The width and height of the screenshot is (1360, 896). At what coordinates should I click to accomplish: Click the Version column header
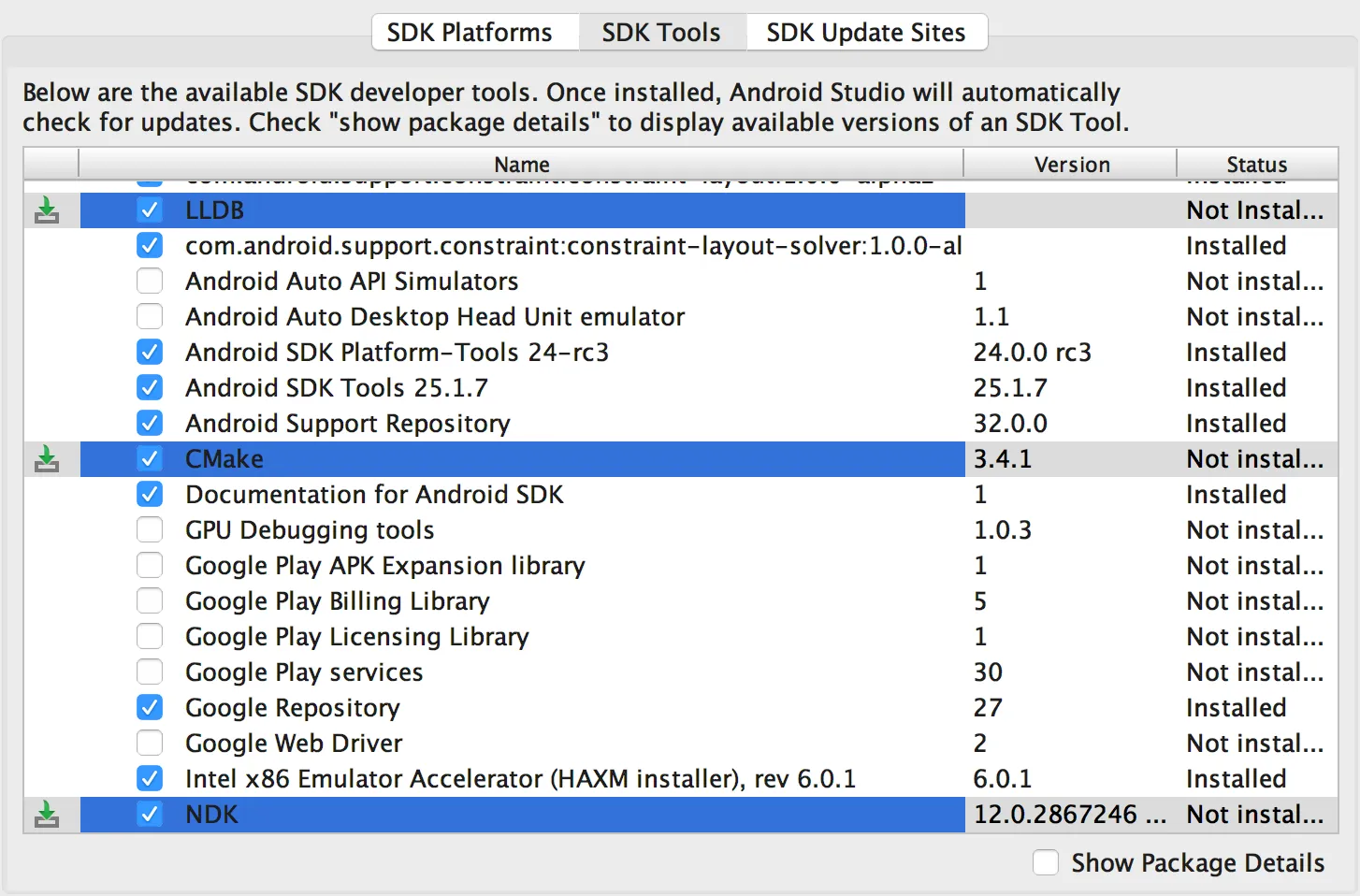(1071, 165)
